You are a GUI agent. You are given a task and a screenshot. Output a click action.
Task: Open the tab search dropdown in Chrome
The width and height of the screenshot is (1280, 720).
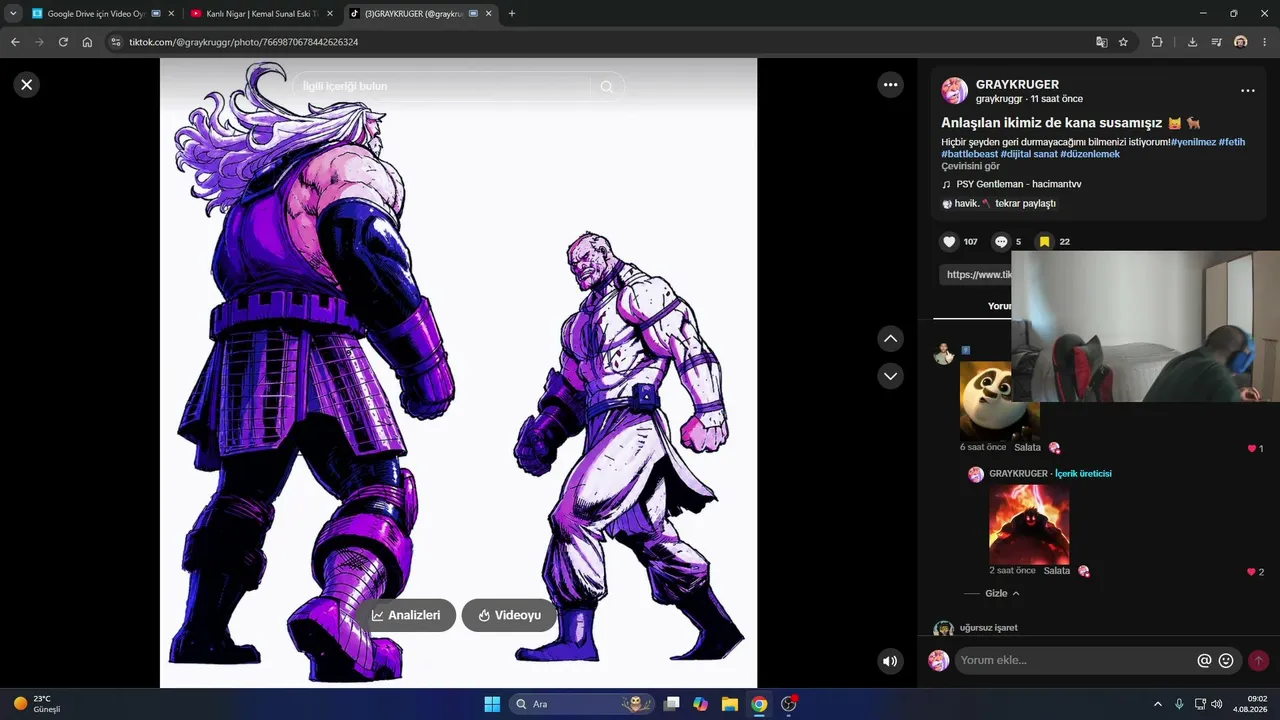coord(12,14)
